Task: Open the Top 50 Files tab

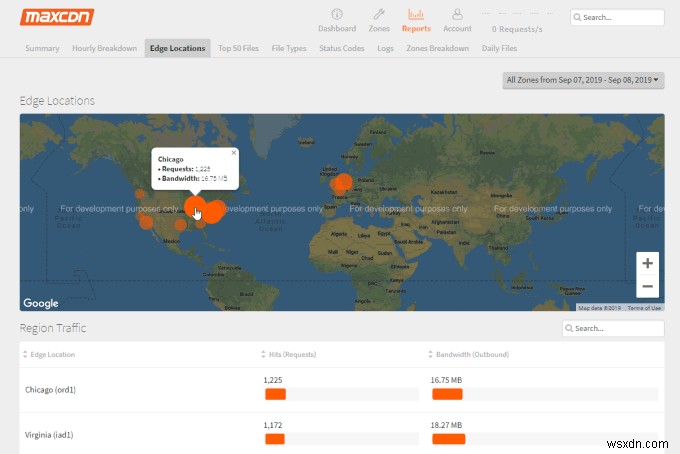Action: [239, 48]
